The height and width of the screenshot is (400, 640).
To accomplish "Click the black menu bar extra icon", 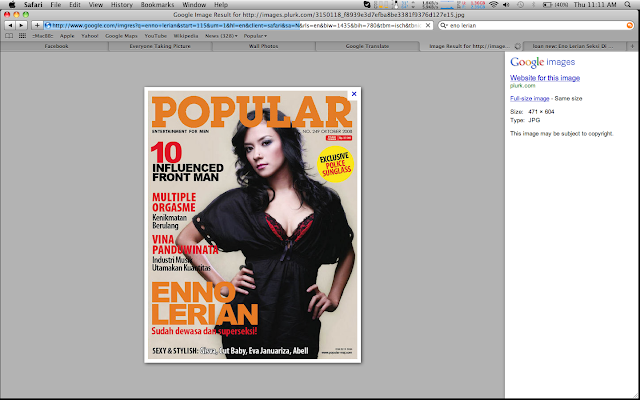I will coord(367,5).
